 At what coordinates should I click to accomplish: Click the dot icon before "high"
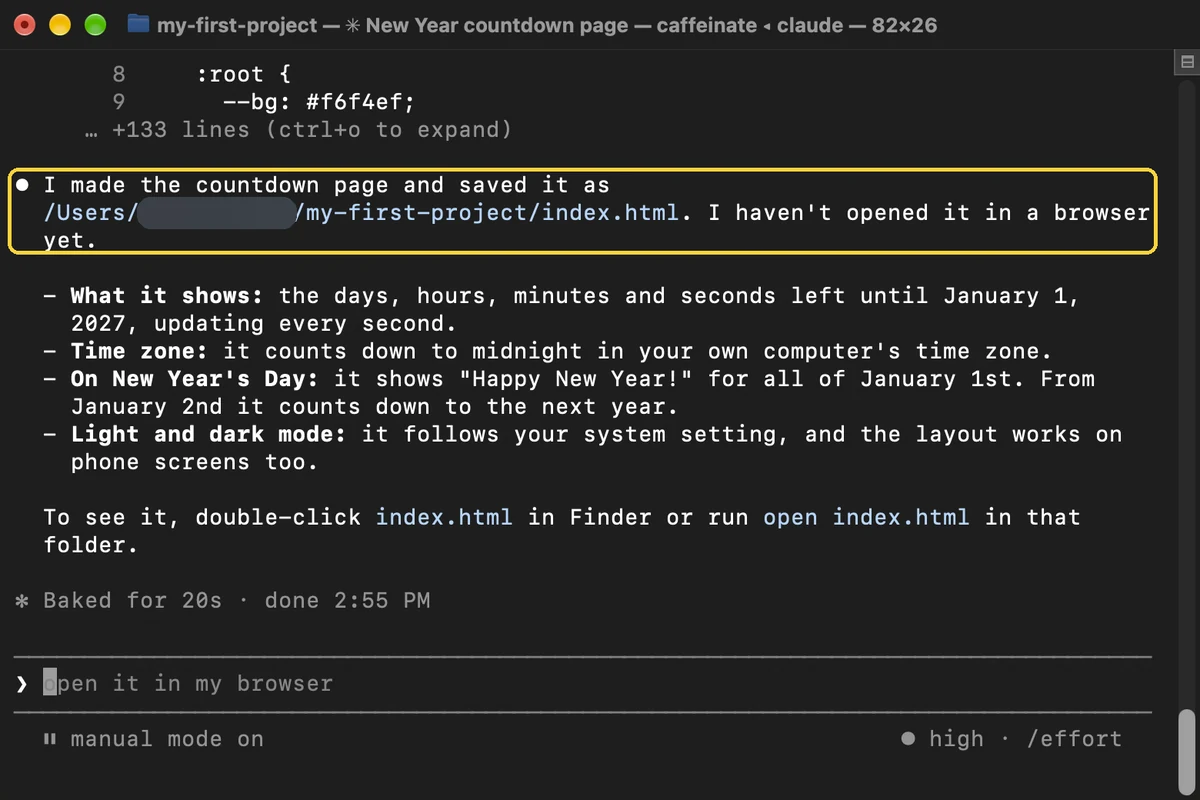click(x=908, y=739)
